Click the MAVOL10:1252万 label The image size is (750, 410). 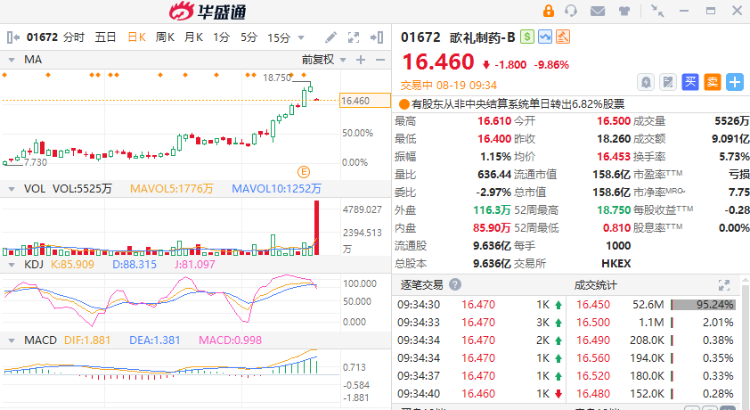(x=276, y=189)
